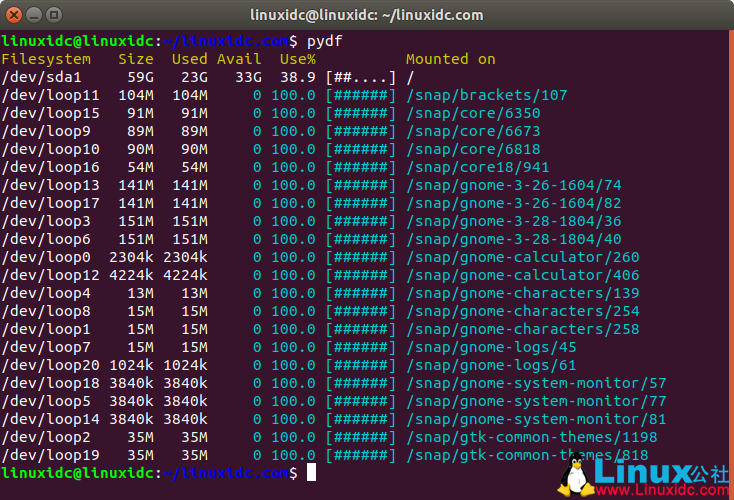Screen dimensions: 734x500
Task: Click mount path /snap/gnome-3-28-1804/40
Action: pos(514,240)
